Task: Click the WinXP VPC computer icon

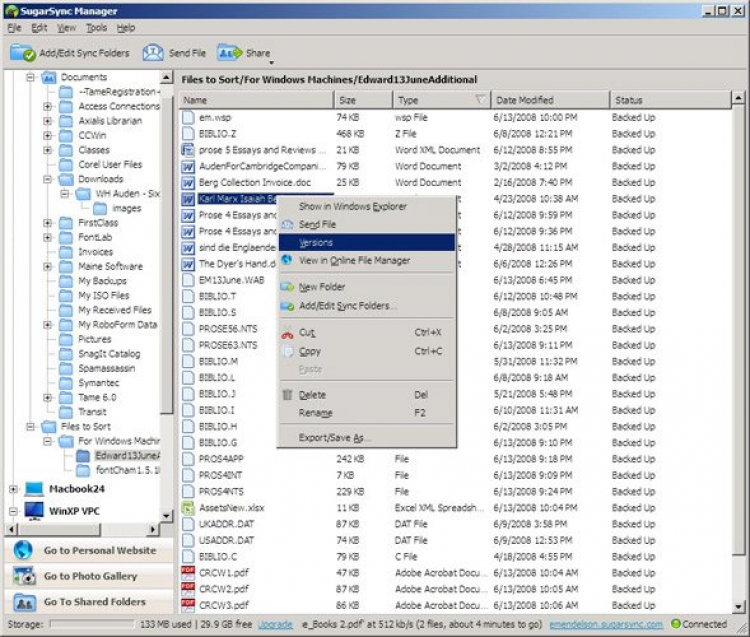Action: tap(34, 512)
